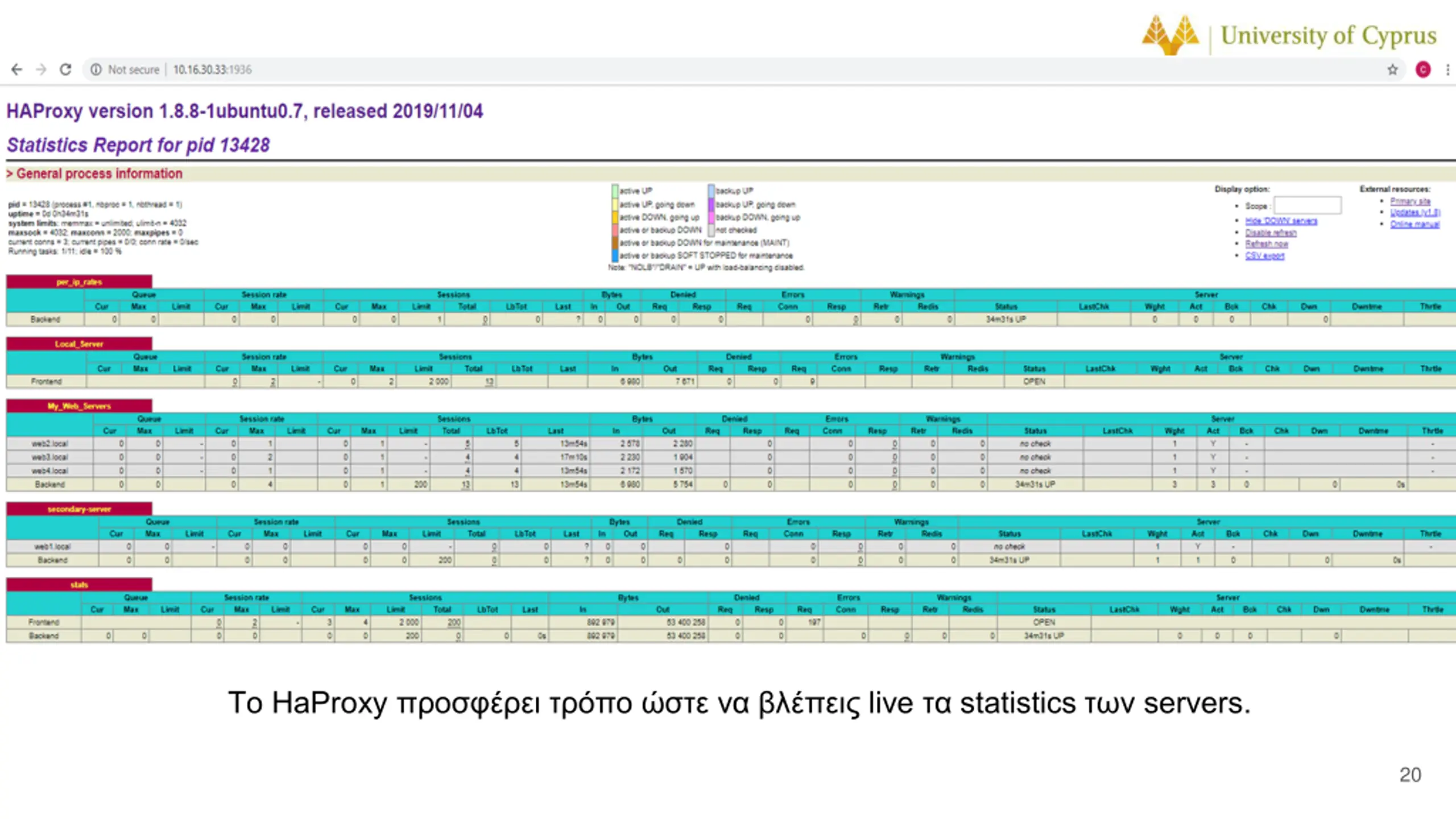
Task: Click the address bar URL 10.16.30.33:1936
Action: [x=212, y=69]
